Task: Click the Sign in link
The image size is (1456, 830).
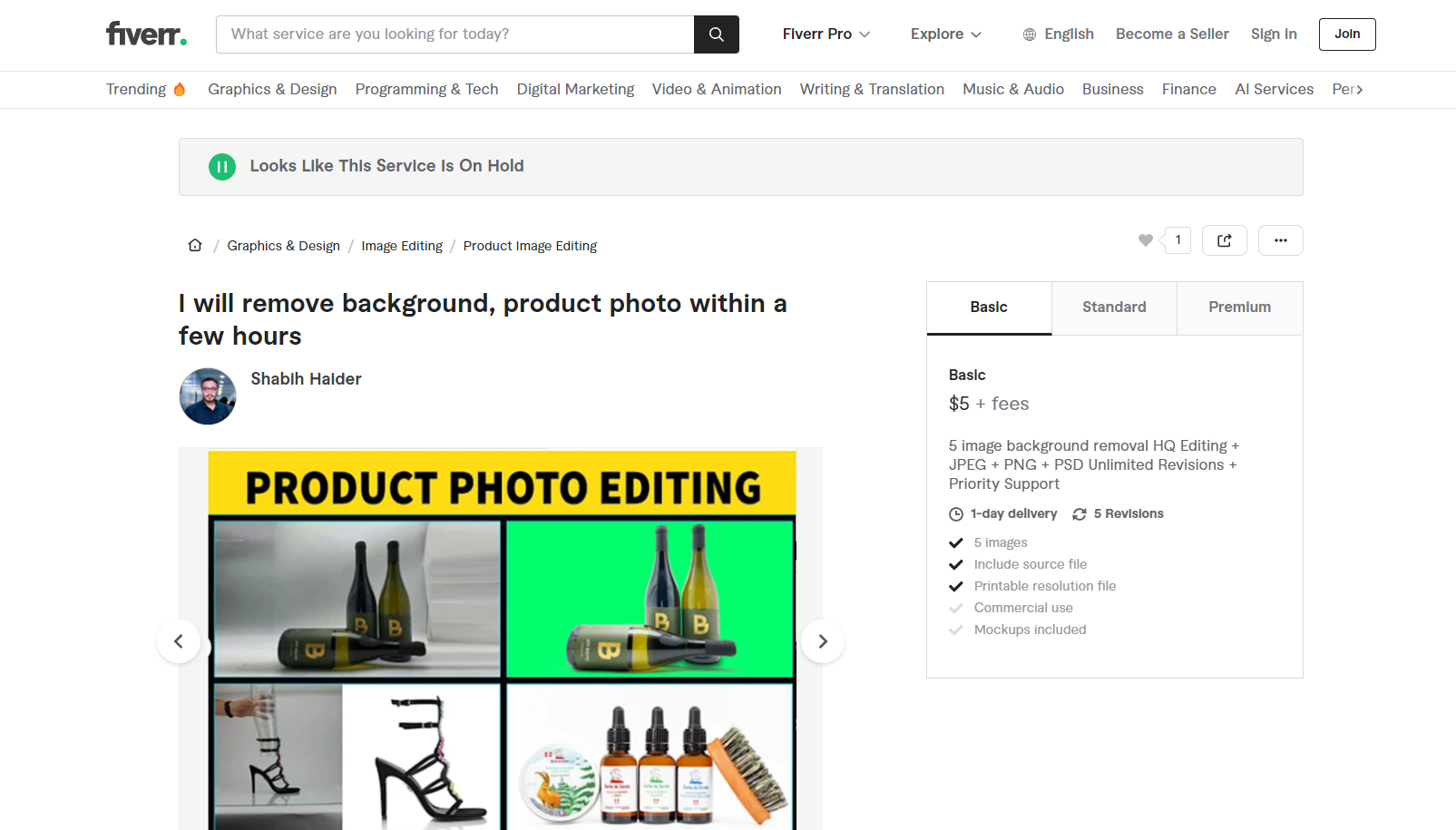Action: 1274,34
